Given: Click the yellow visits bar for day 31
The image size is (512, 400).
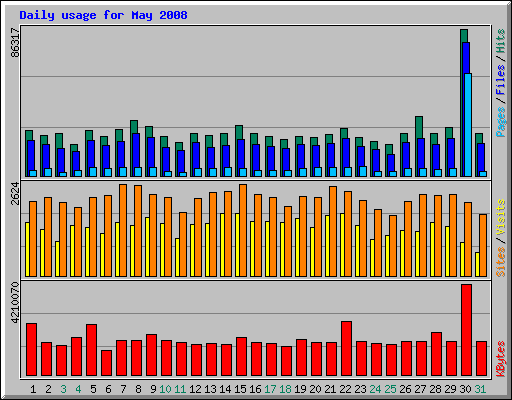Looking at the screenshot, I should tap(477, 264).
